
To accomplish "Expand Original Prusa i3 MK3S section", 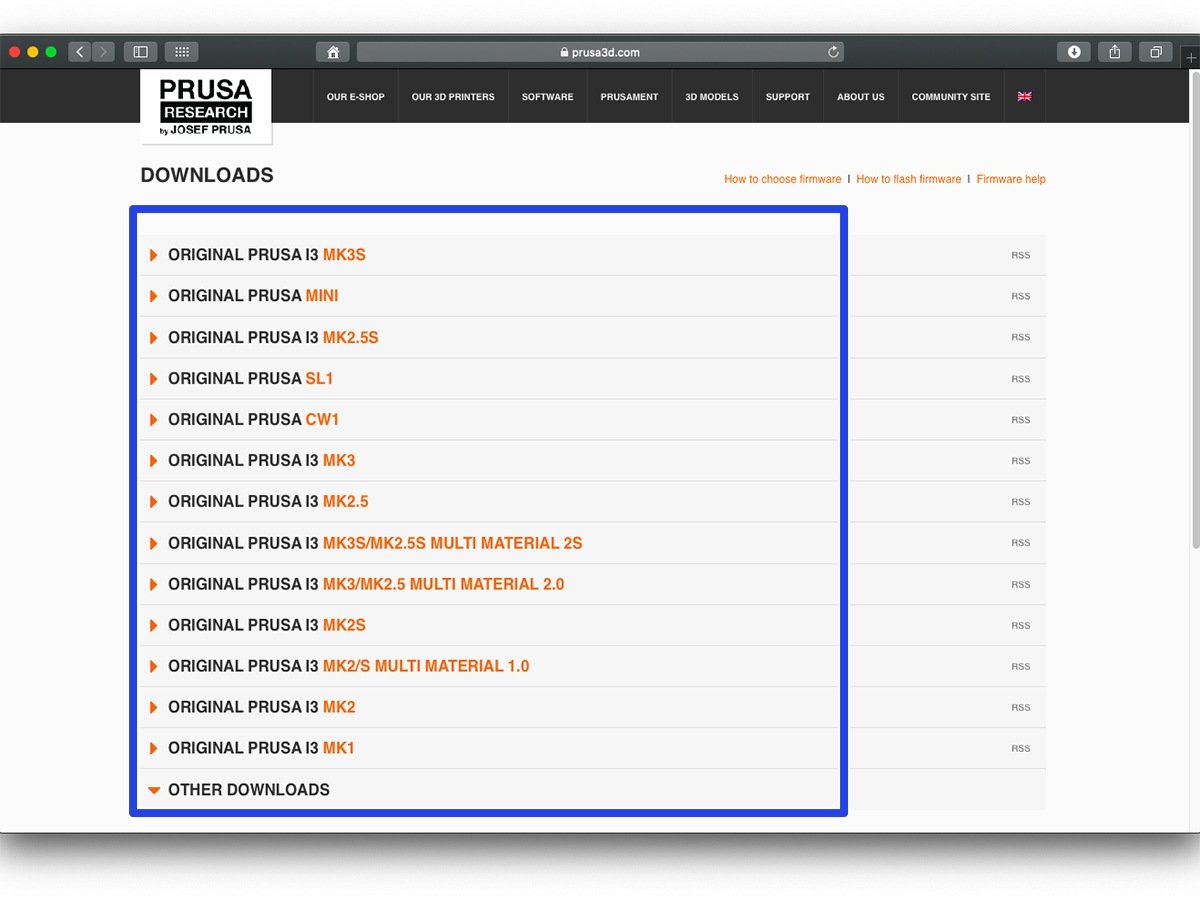I will (x=266, y=255).
